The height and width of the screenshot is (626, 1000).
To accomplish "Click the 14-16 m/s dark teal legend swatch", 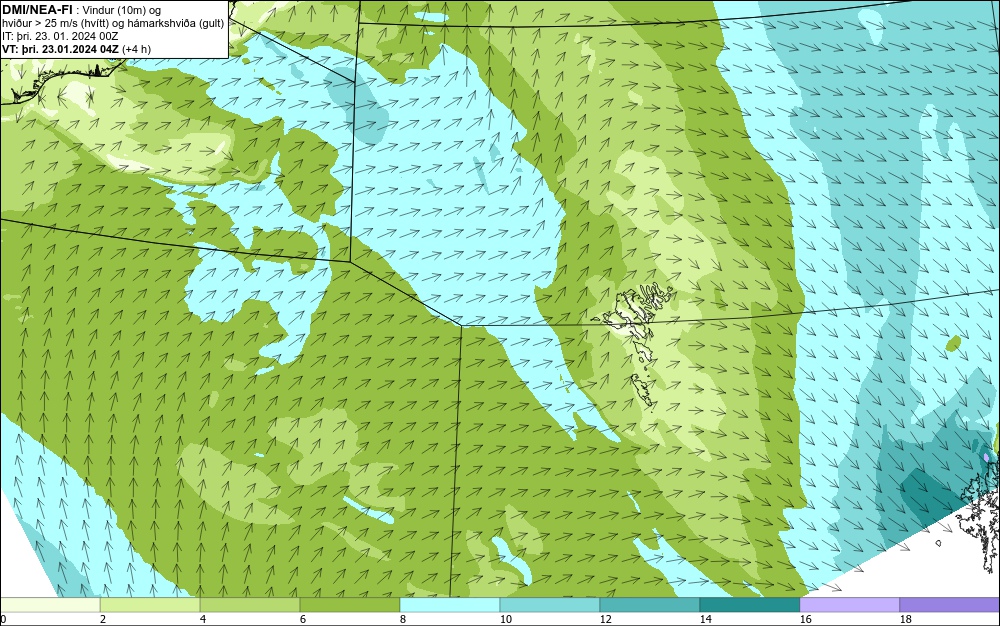I will pos(749,604).
